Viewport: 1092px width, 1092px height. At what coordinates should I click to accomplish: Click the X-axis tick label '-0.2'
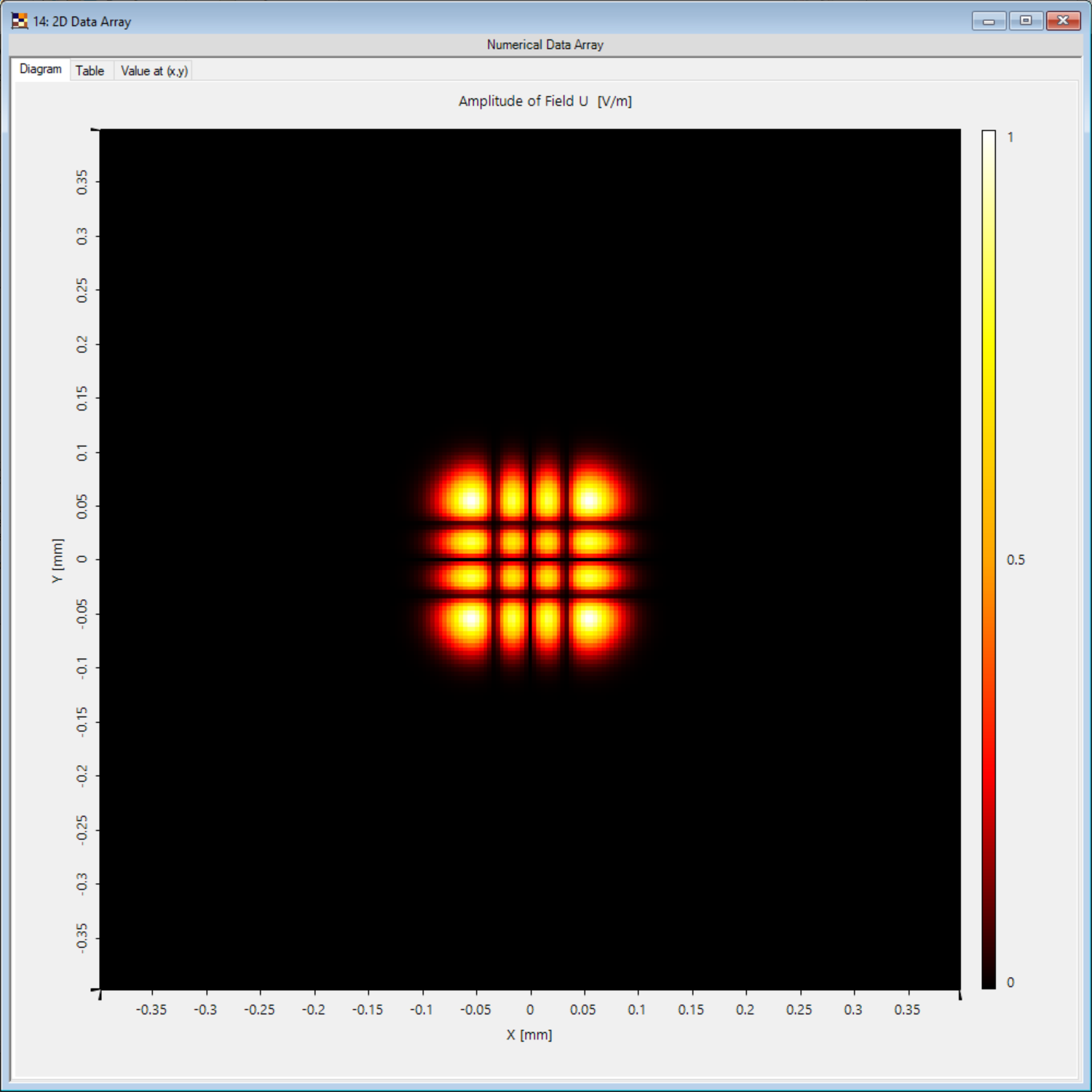(314, 1010)
